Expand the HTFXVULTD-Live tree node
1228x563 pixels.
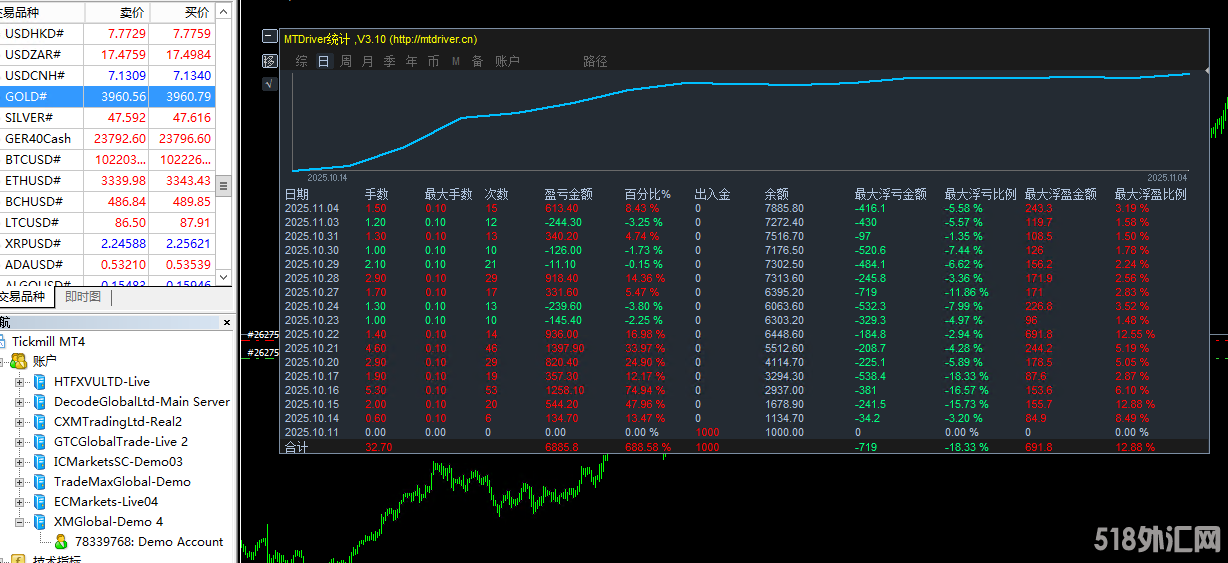point(19,382)
